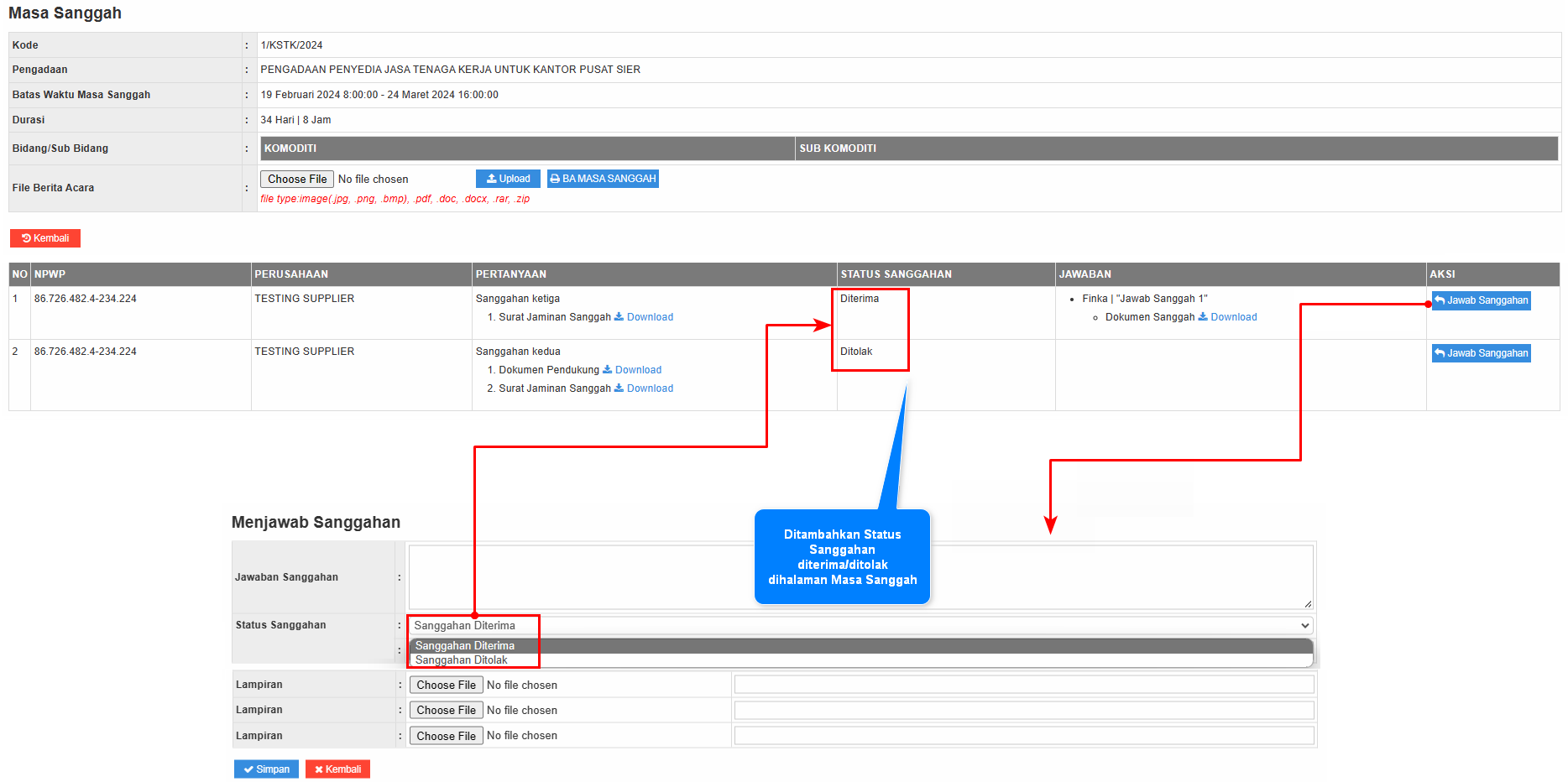Viewport: 1568px width, 782px height.
Task: Click the NPWP number in row 2
Action: [85, 352]
